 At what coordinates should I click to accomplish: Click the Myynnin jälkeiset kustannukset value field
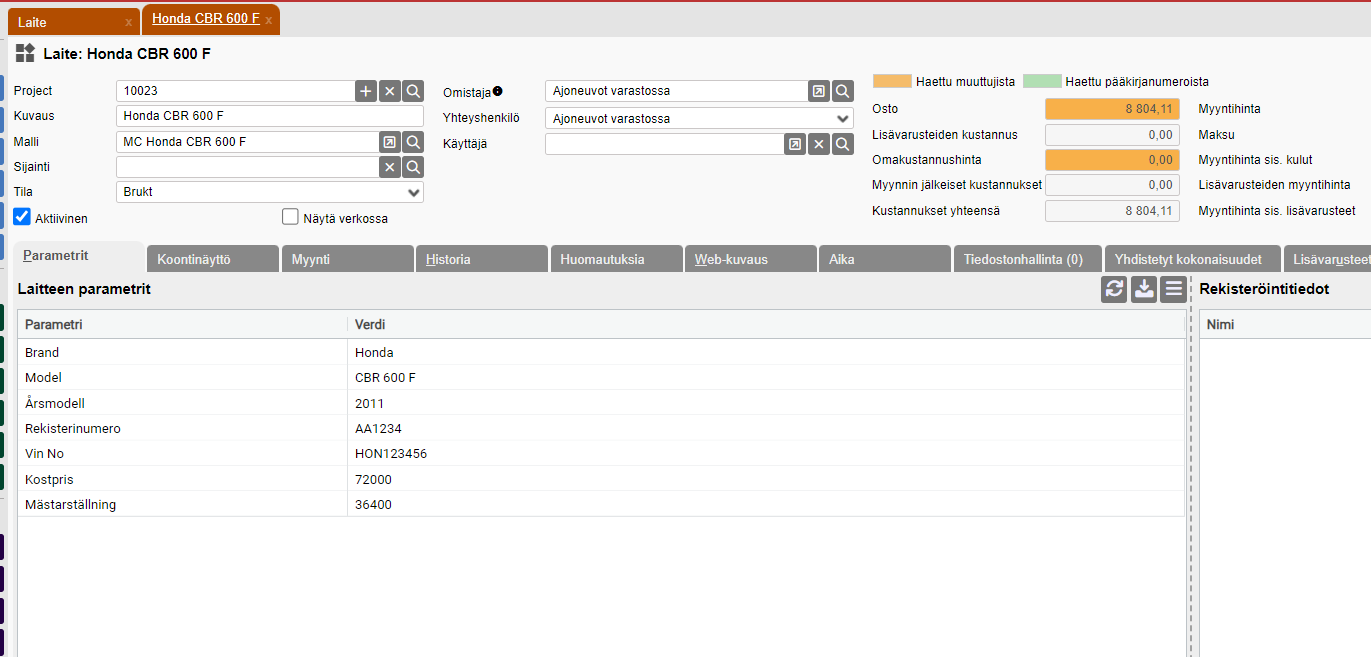(1112, 185)
